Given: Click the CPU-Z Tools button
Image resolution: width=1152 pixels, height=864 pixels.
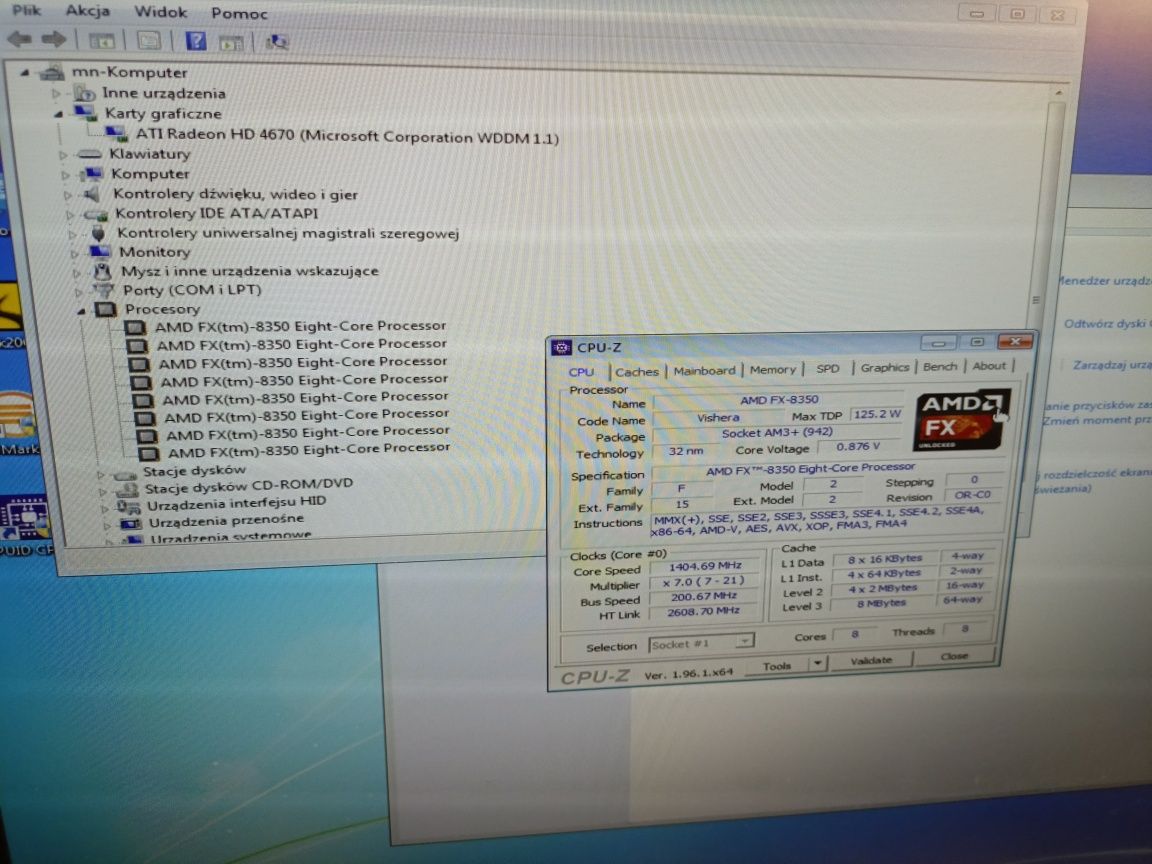Looking at the screenshot, I should click(777, 666).
